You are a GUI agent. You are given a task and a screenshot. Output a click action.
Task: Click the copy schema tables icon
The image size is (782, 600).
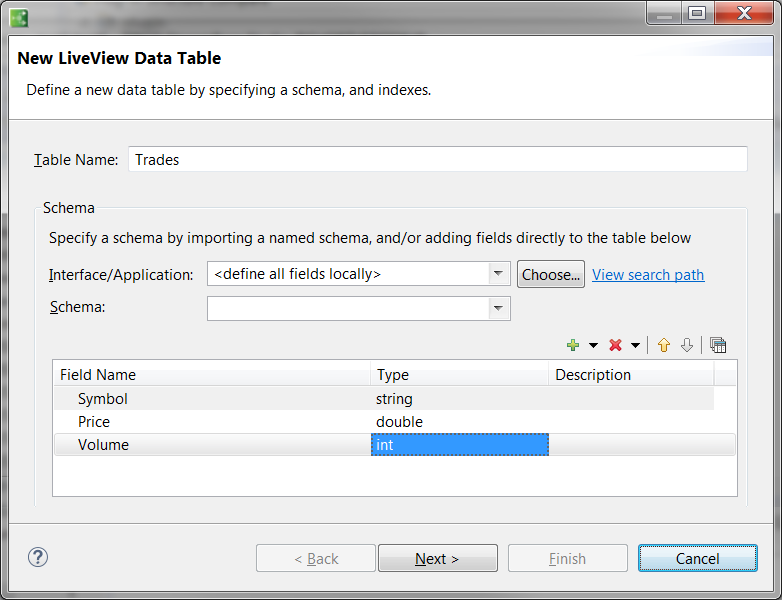coord(717,345)
